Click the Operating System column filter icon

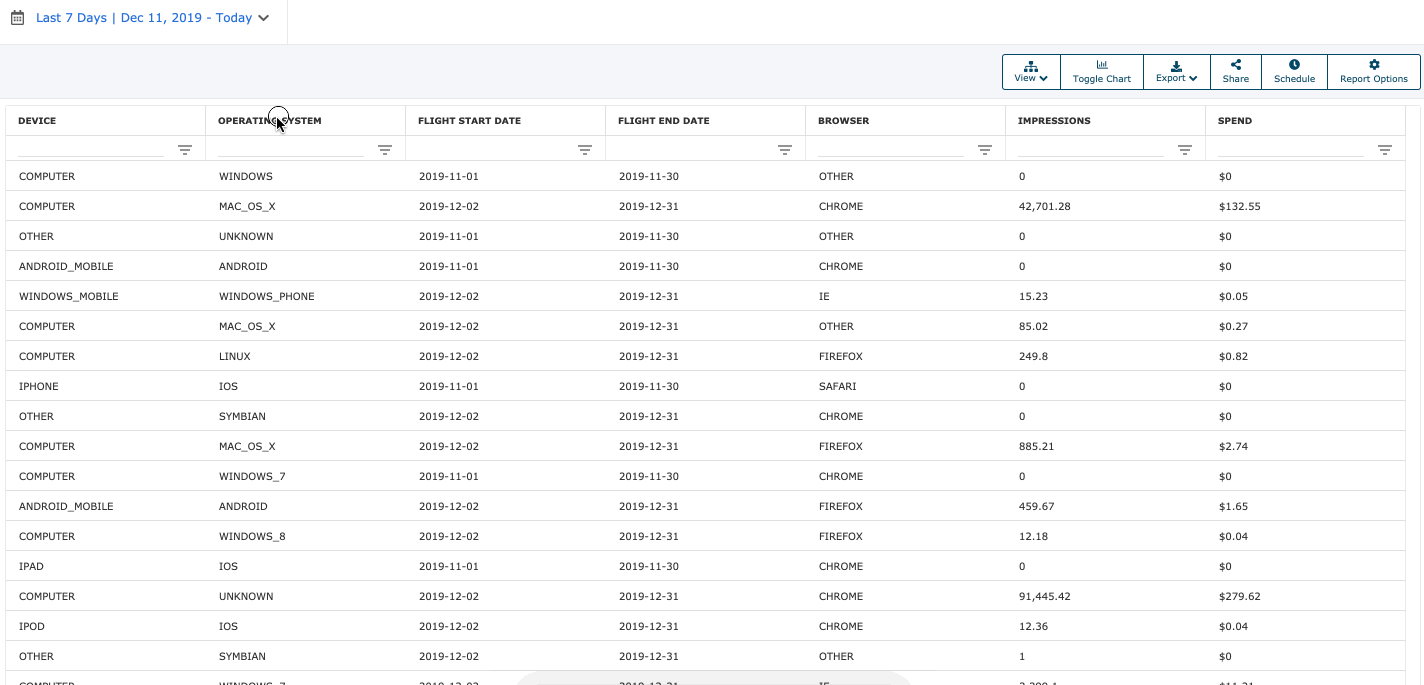pyautogui.click(x=385, y=150)
